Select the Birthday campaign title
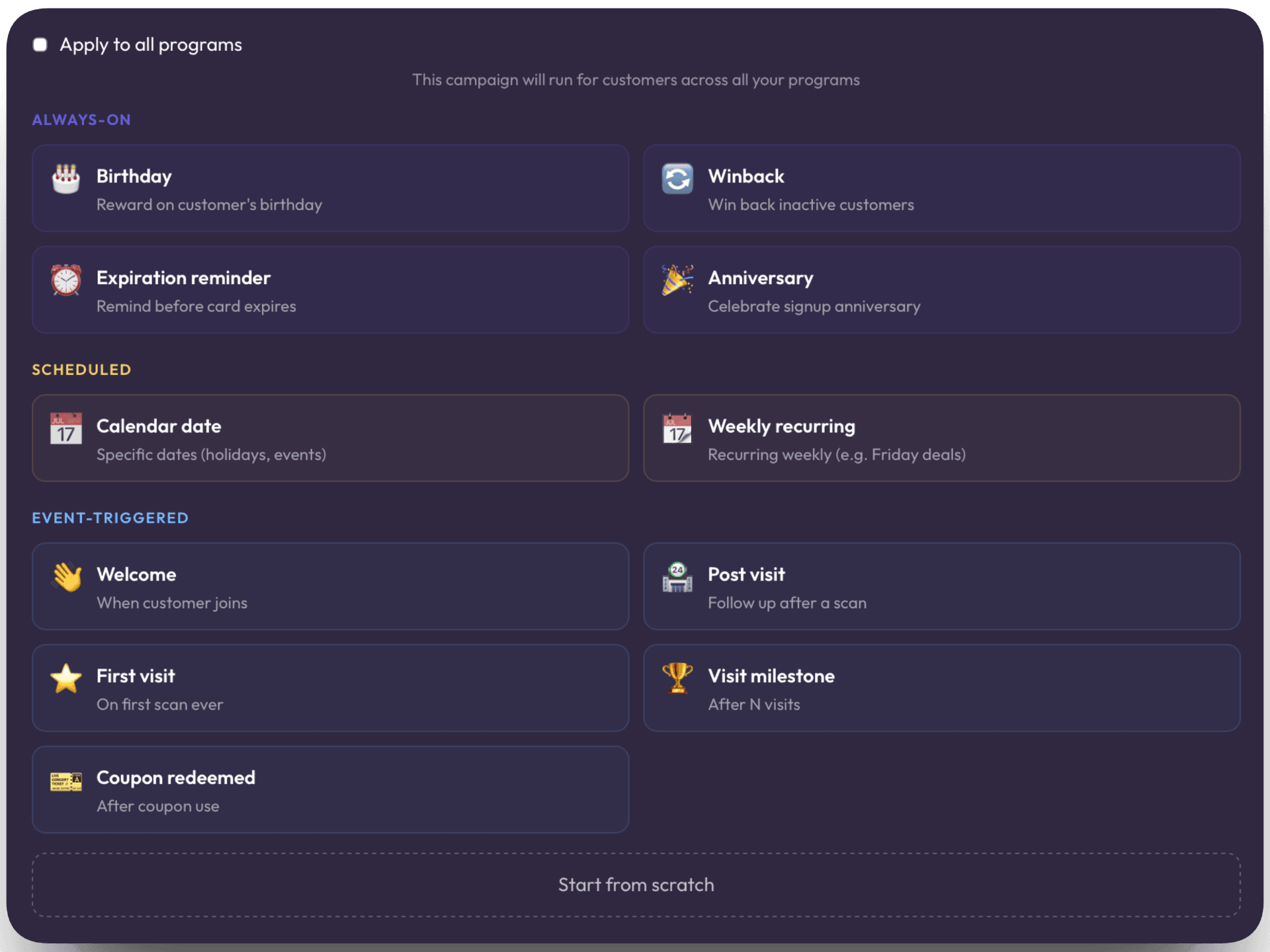Screen dimensions: 1270x952 (134, 177)
